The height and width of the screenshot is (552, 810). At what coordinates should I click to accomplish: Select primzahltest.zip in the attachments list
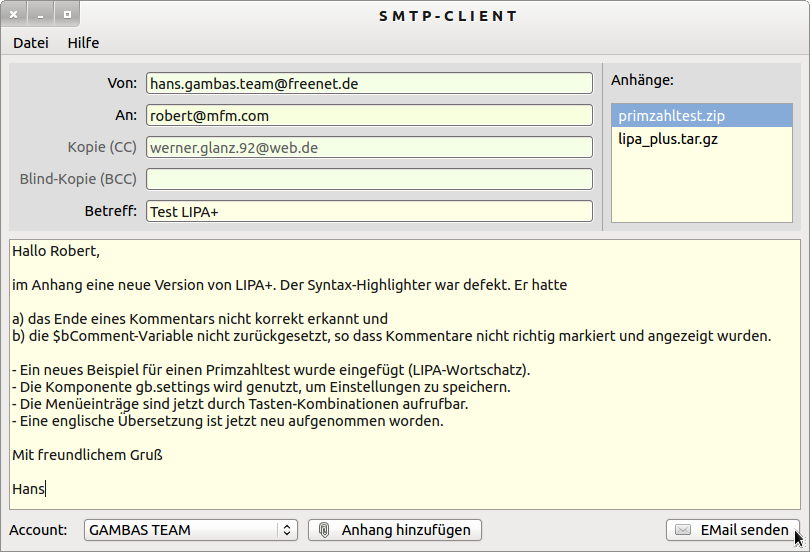coord(671,116)
